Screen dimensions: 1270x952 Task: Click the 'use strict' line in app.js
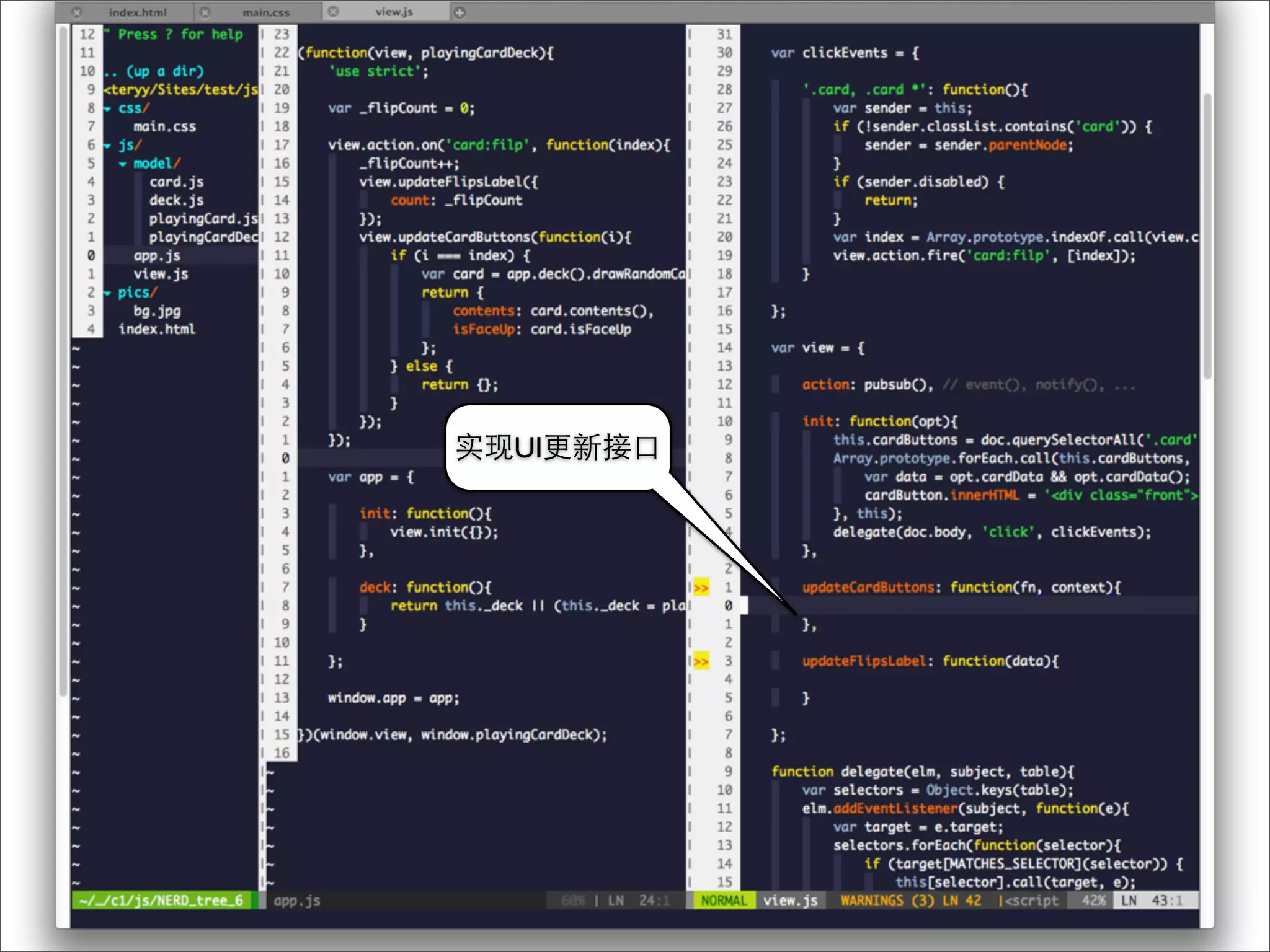(x=378, y=71)
